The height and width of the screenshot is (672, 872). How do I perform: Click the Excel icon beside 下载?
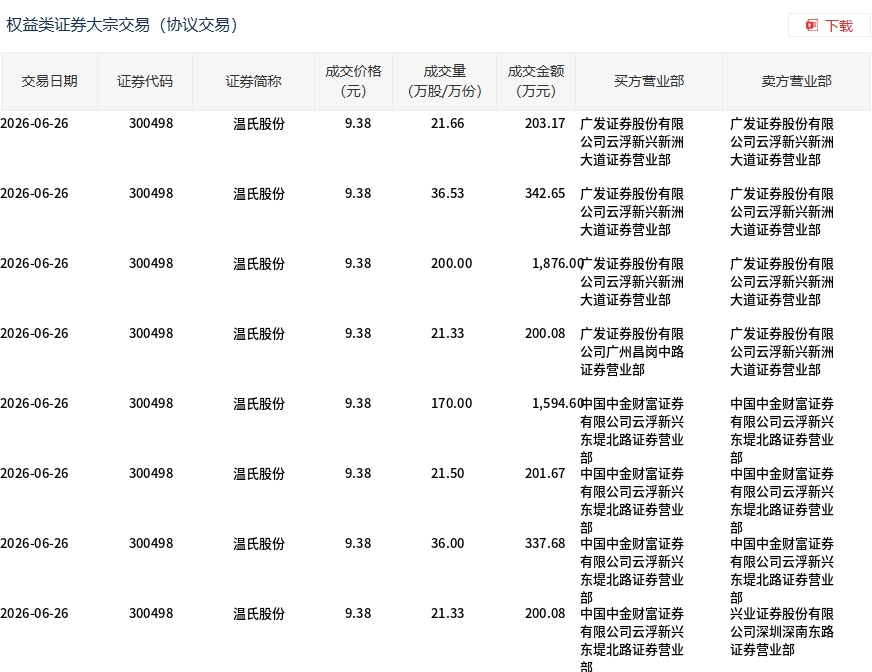(x=812, y=25)
